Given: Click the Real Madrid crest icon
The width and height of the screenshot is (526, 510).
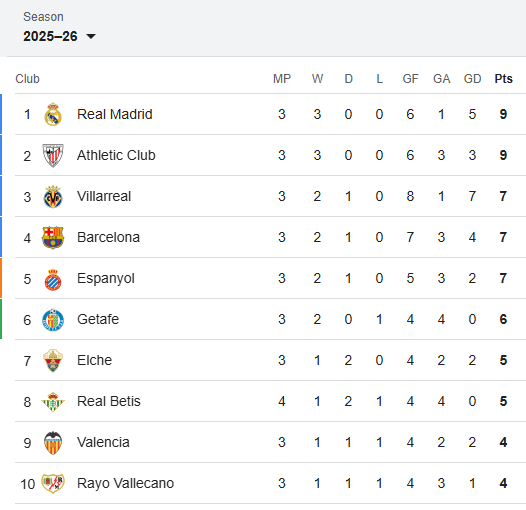Looking at the screenshot, I should (53, 114).
